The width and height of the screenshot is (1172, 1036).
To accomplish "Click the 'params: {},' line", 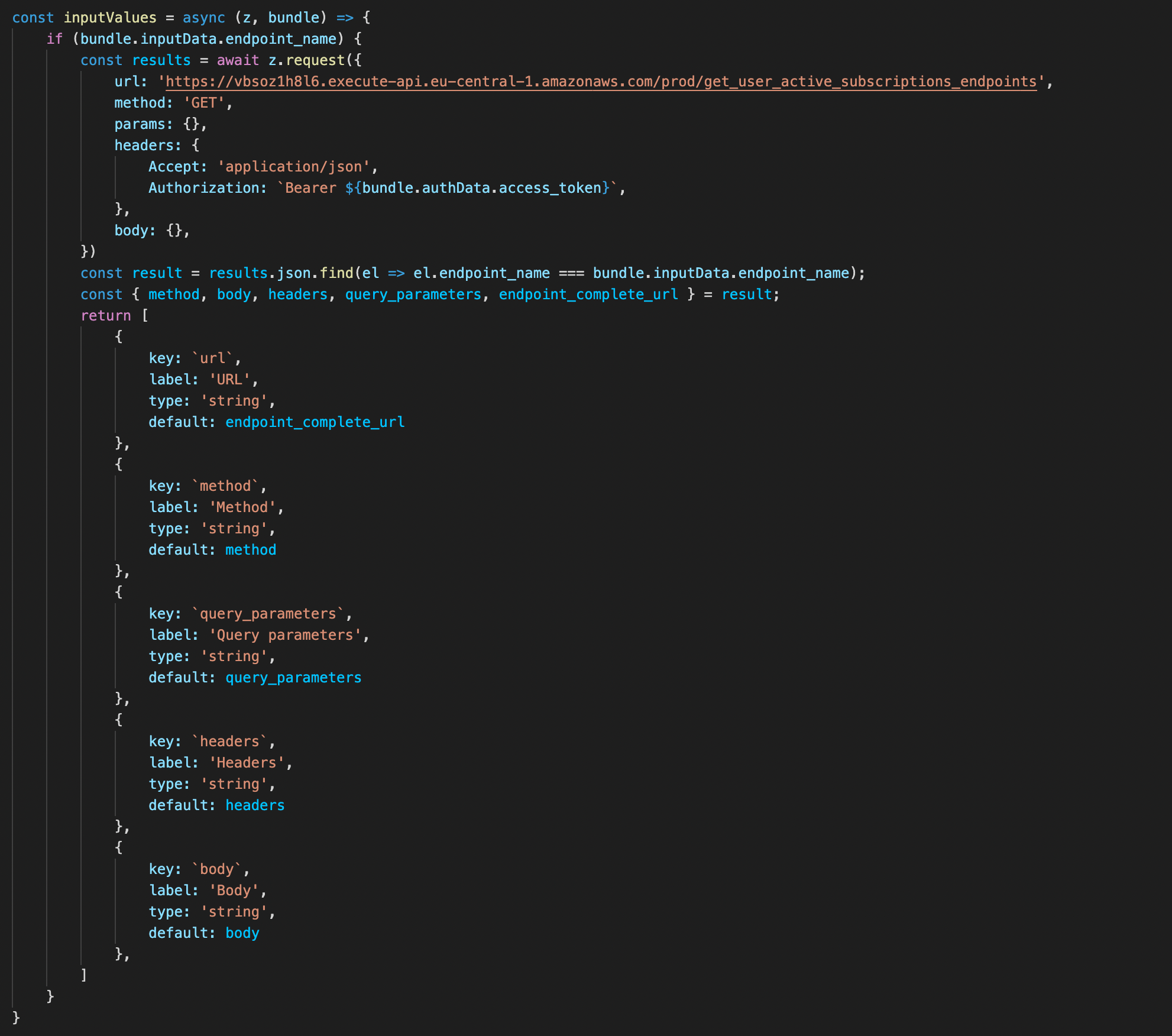I will click(x=161, y=124).
